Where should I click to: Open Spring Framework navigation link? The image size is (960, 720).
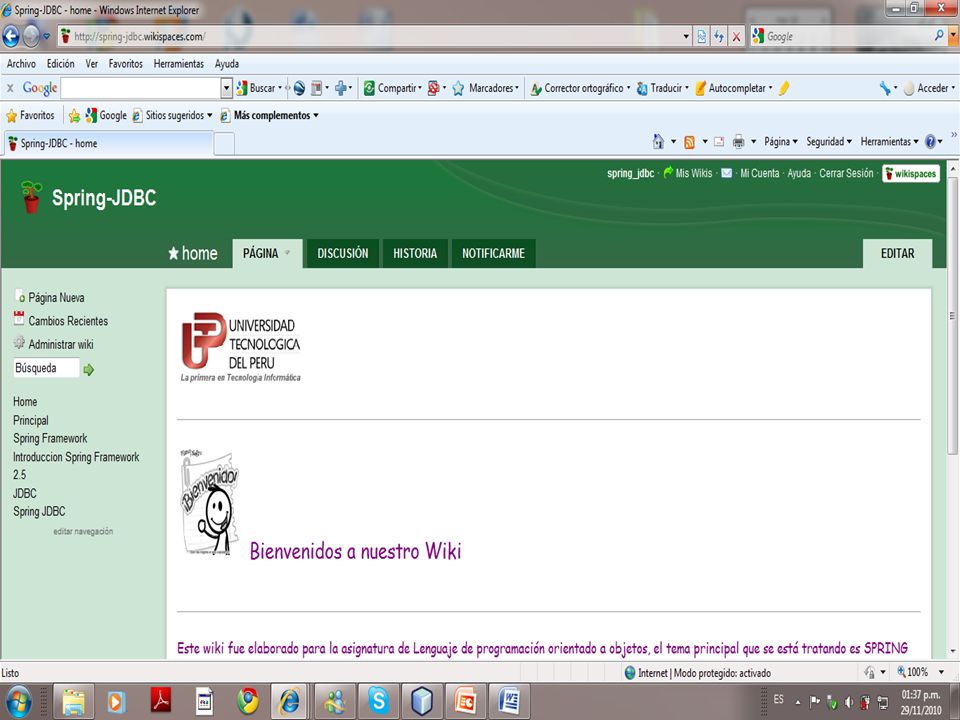(x=50, y=438)
